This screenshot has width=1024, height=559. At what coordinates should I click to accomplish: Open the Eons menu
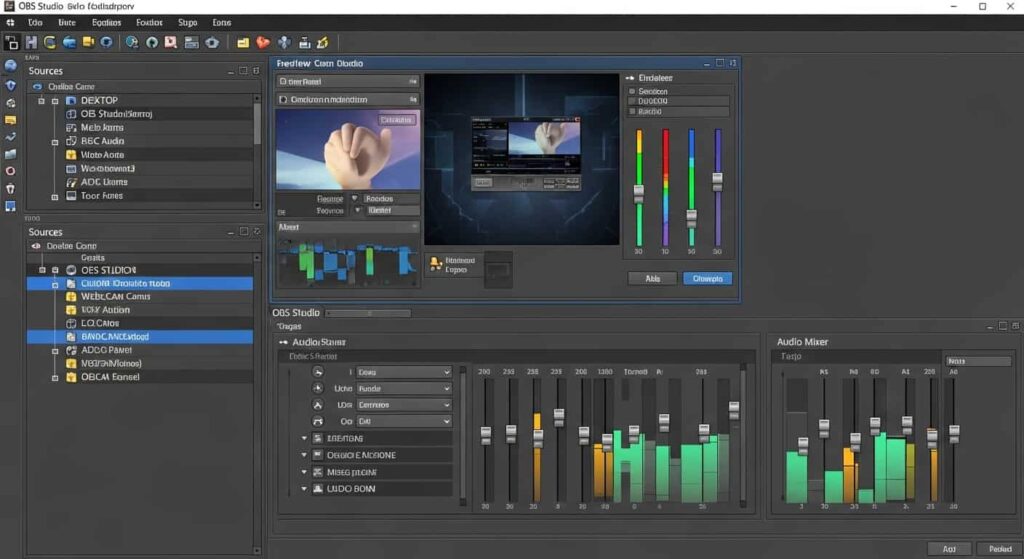221,22
